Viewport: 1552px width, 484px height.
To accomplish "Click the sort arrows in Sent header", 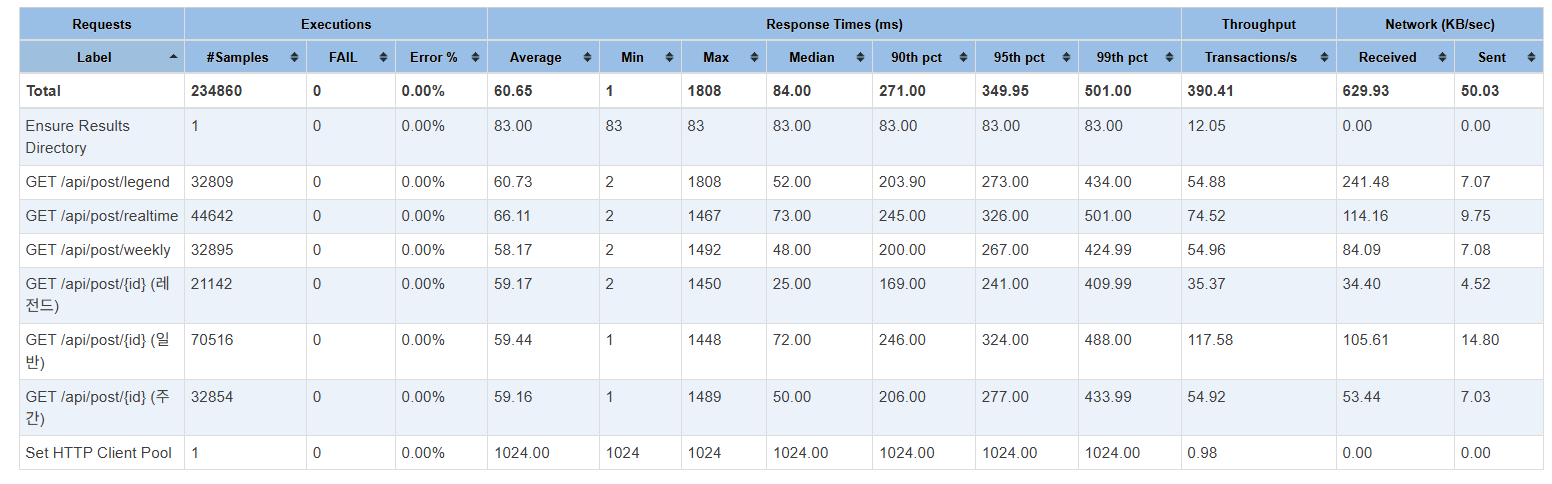I will 1532,58.
